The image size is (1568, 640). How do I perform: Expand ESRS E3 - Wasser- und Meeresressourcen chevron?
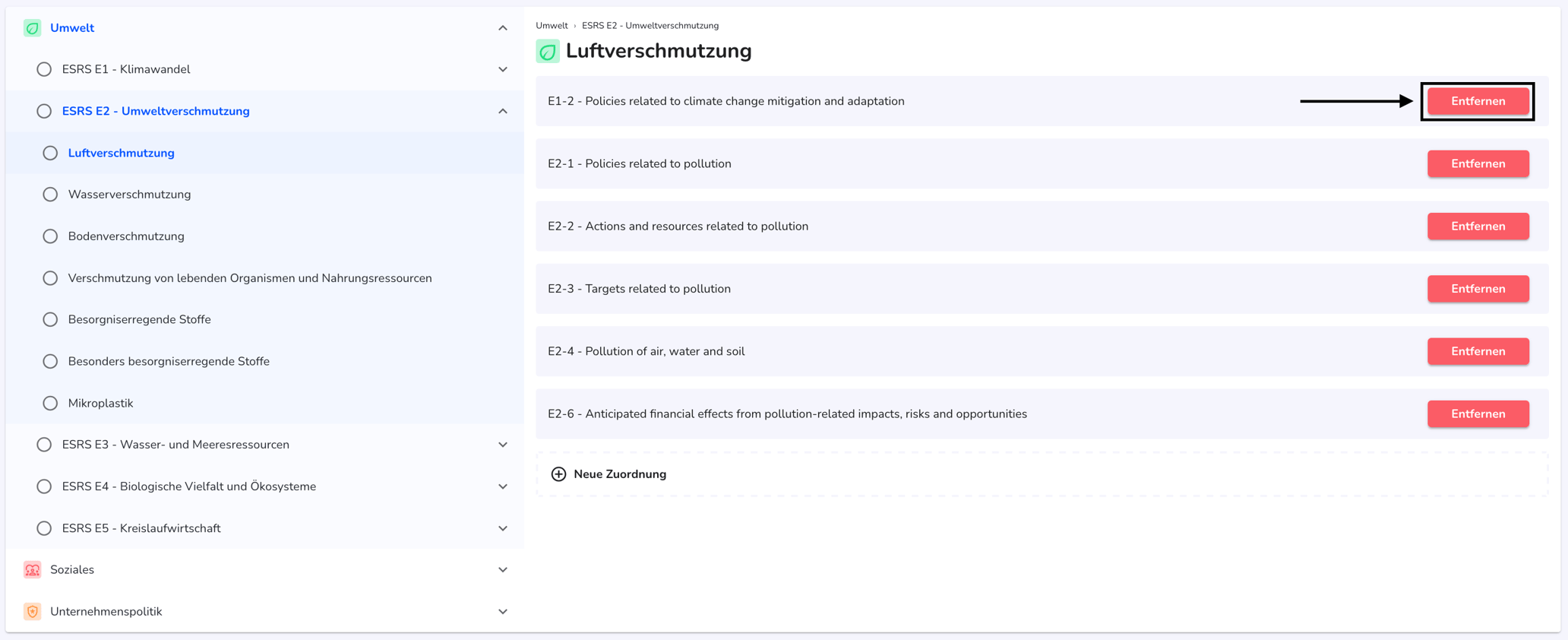click(503, 445)
